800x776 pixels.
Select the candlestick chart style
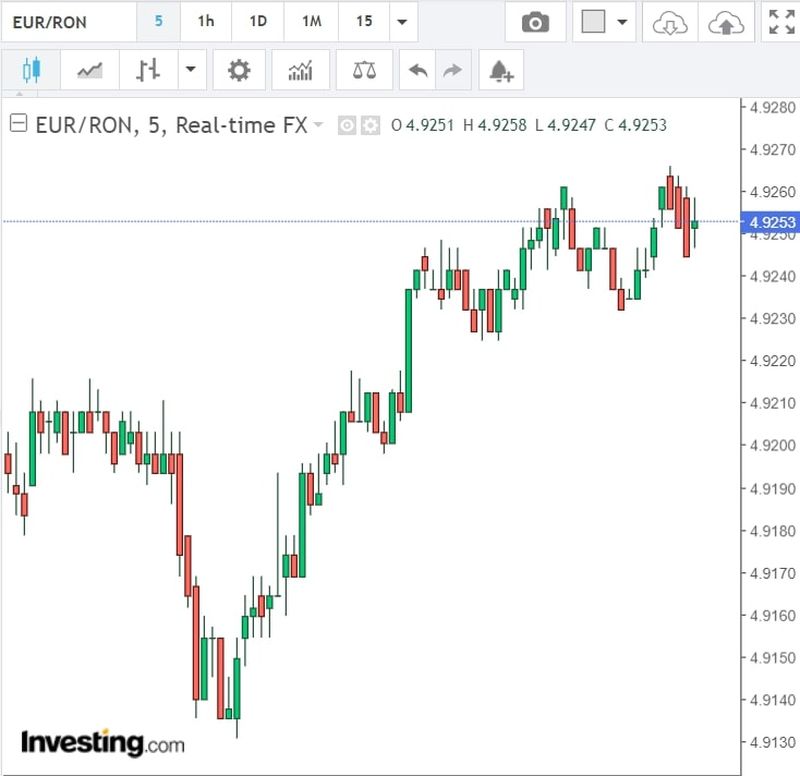[30, 70]
